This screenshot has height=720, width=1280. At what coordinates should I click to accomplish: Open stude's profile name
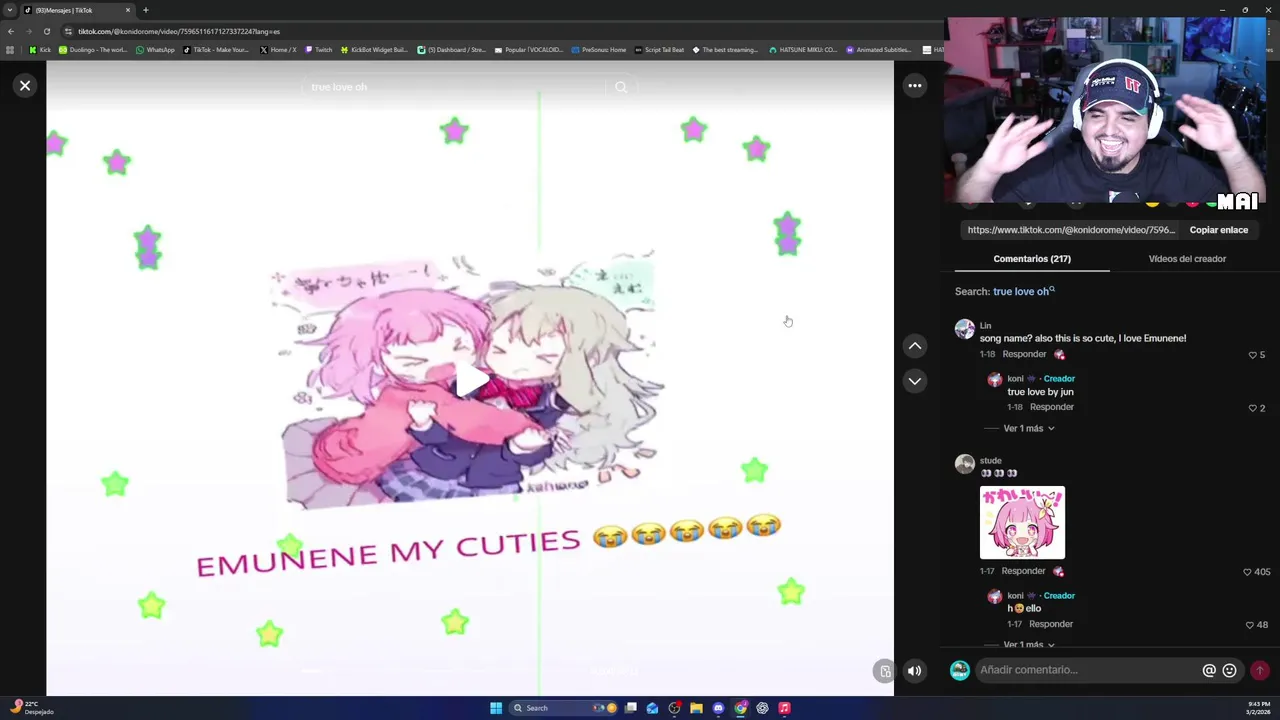coord(990,461)
